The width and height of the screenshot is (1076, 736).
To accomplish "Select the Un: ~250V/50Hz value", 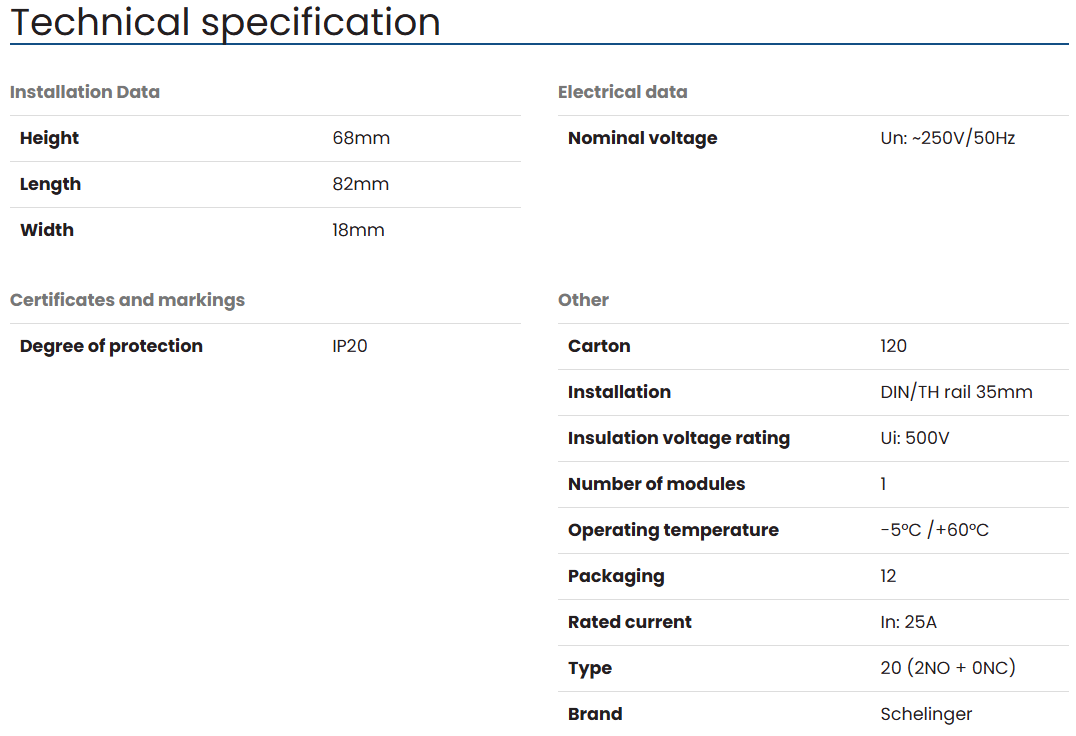I will tap(947, 138).
